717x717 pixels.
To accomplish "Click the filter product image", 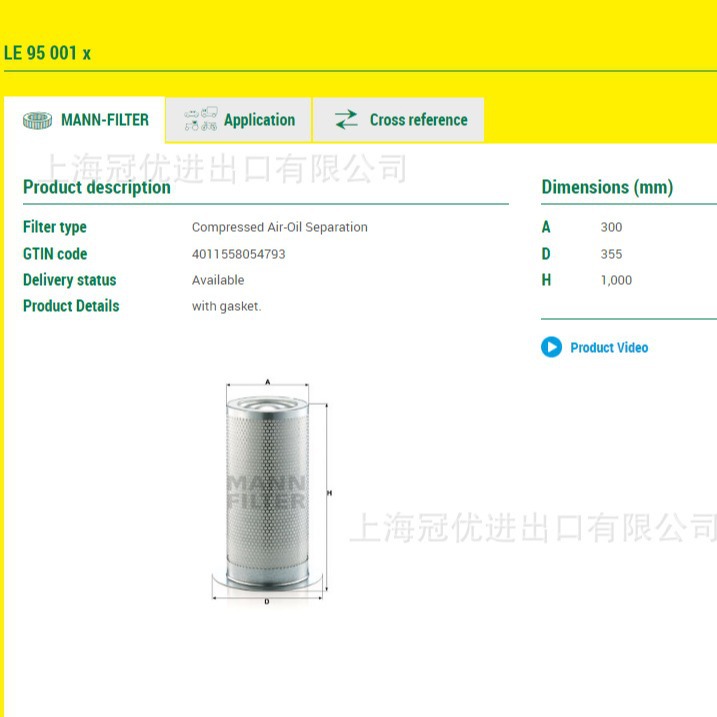I will (x=272, y=492).
